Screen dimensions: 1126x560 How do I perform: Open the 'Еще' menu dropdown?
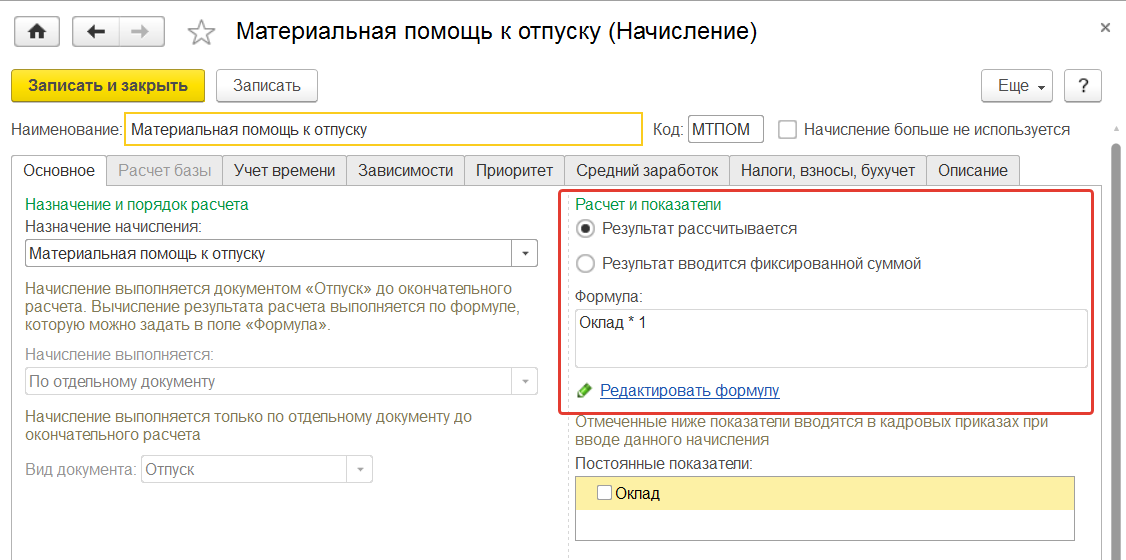[x=1017, y=86]
